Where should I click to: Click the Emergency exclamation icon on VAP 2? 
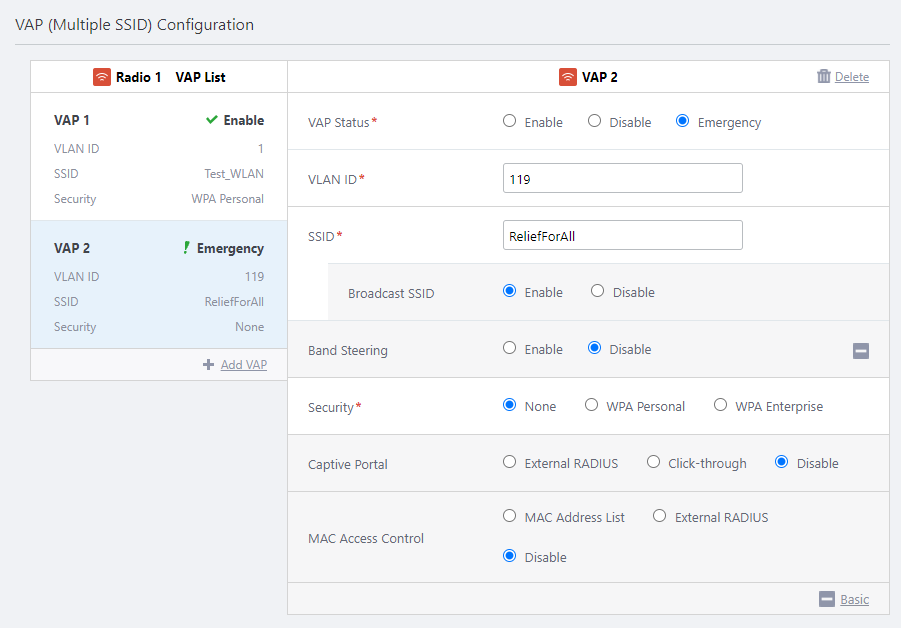(x=186, y=248)
